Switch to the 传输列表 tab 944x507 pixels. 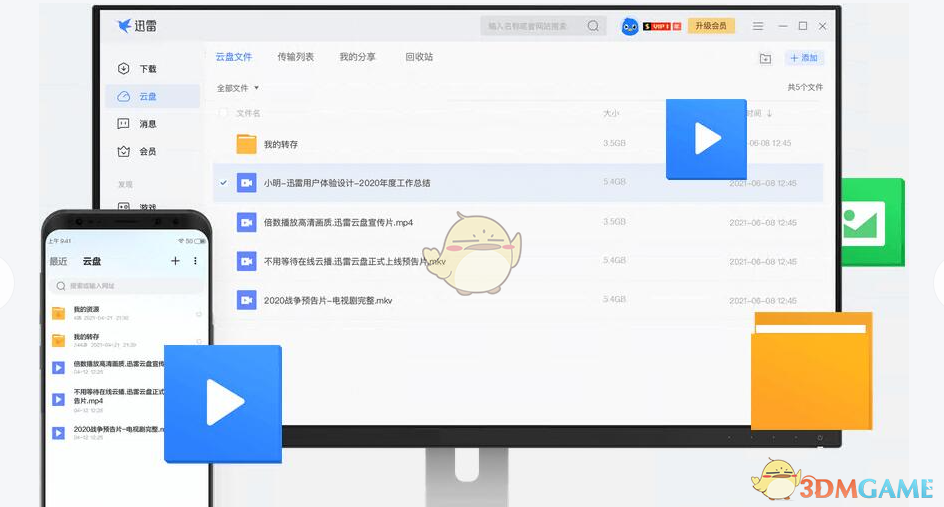tap(295, 57)
